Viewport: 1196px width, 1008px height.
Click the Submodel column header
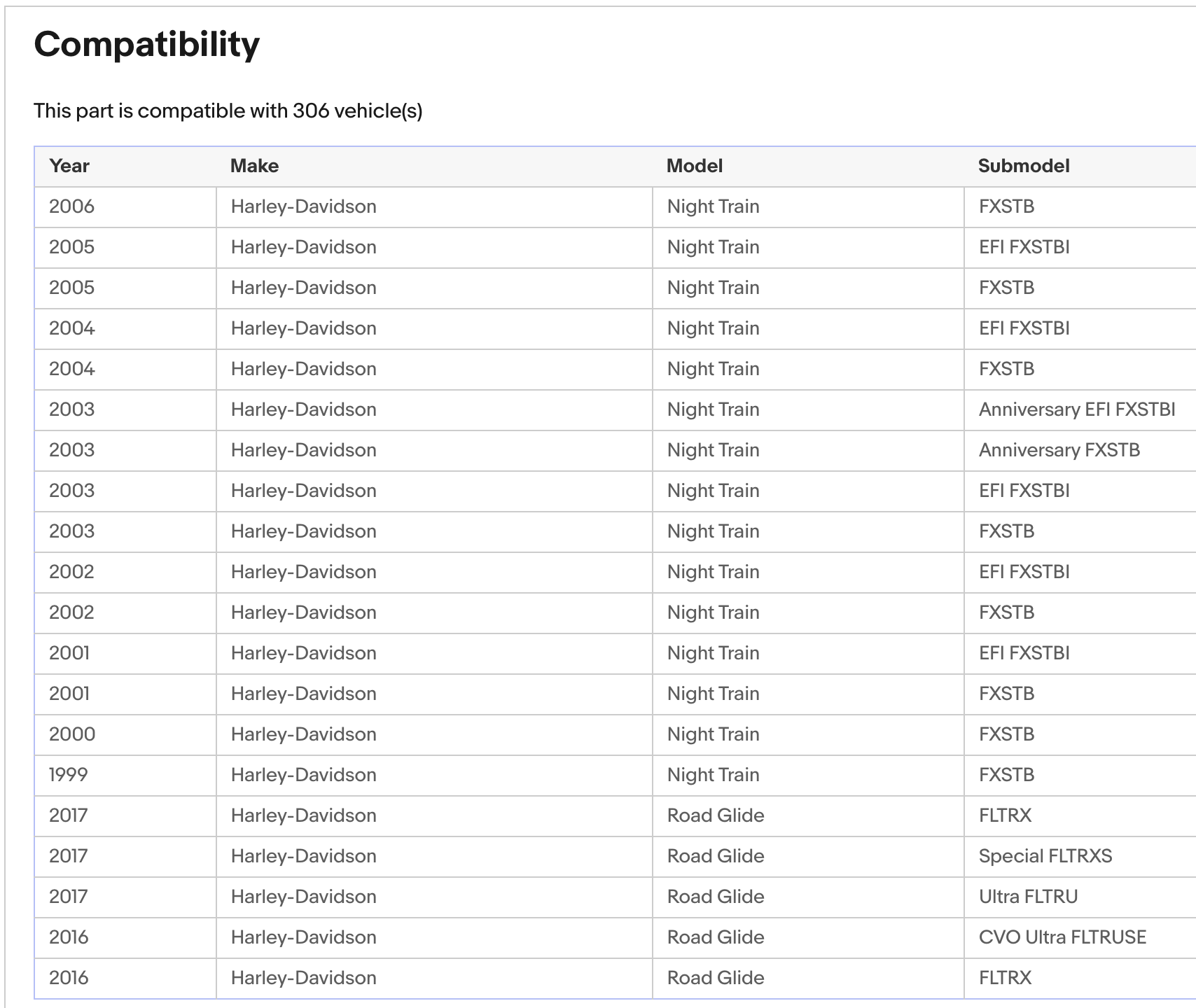pos(1023,166)
